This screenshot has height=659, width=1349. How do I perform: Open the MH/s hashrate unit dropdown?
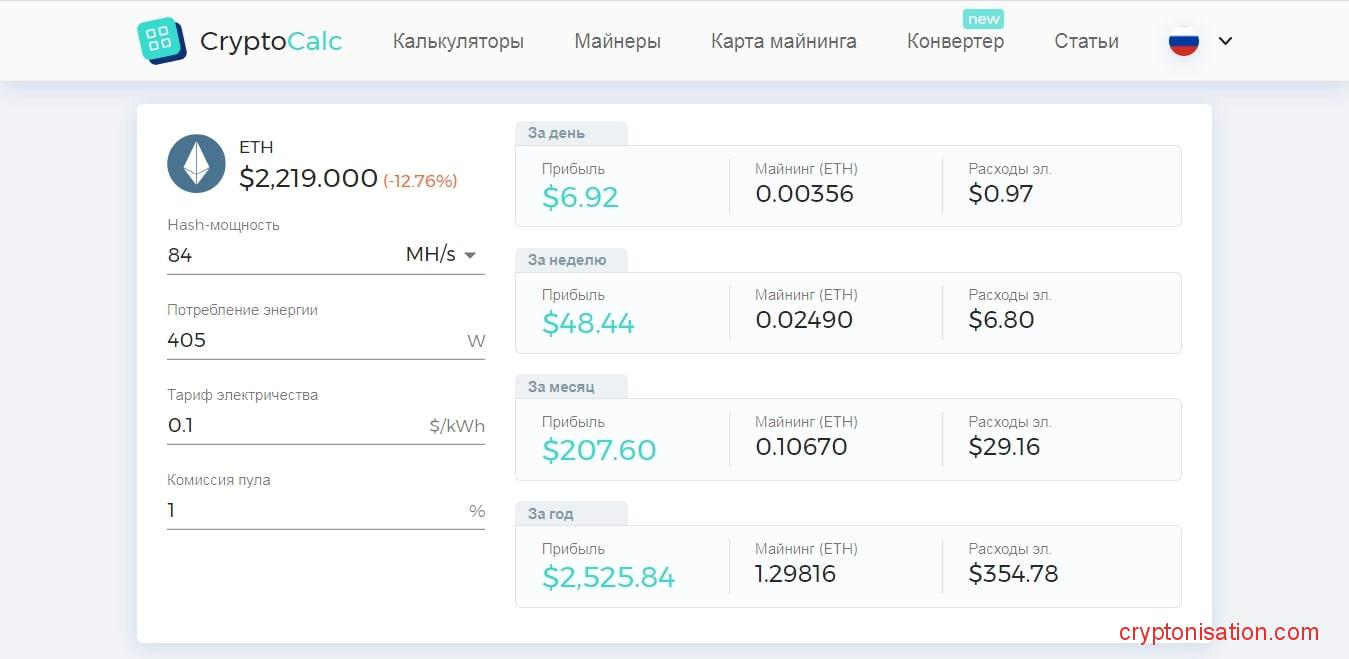[x=441, y=255]
